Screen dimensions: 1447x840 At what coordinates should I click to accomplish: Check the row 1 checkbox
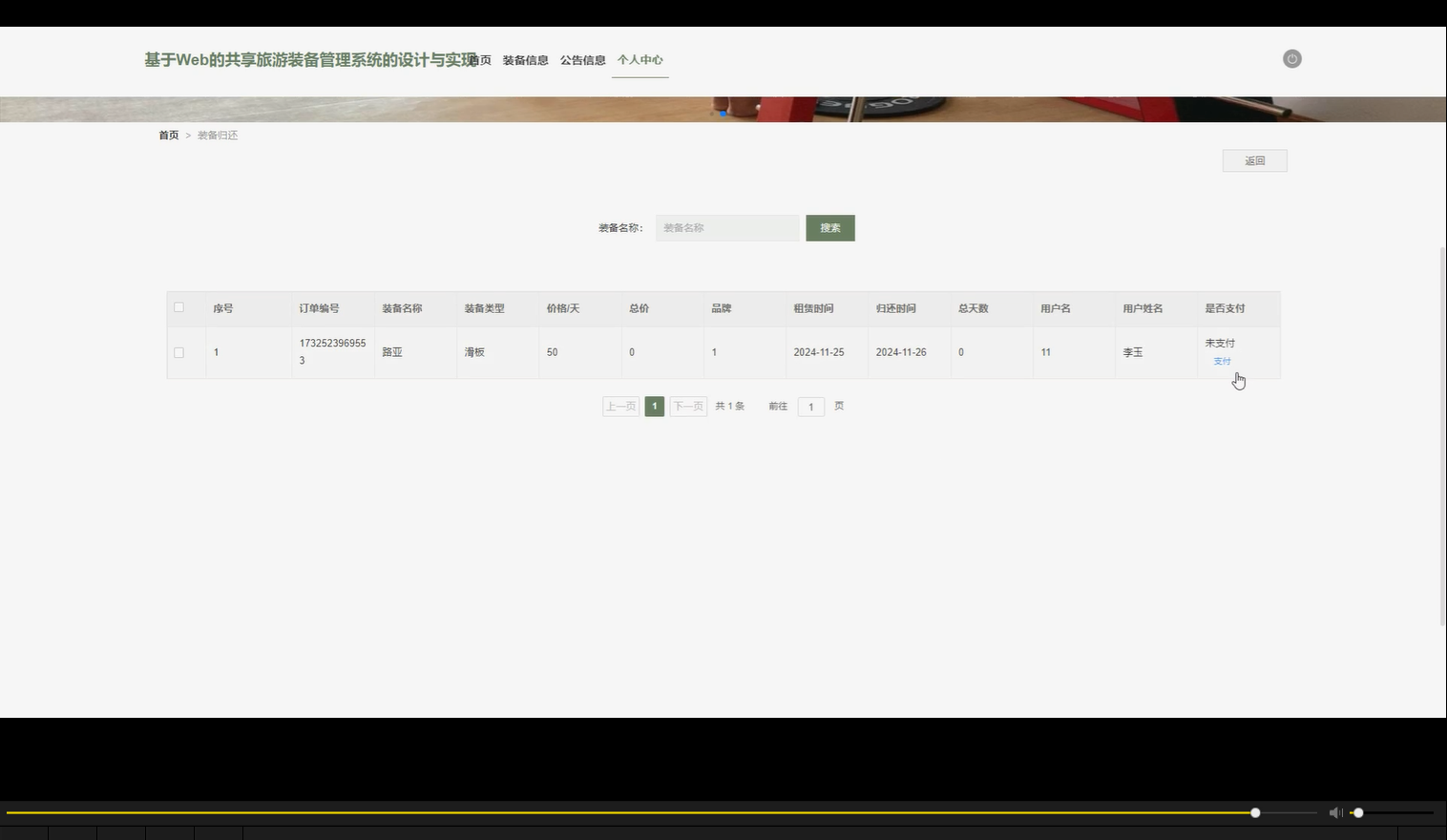point(178,352)
